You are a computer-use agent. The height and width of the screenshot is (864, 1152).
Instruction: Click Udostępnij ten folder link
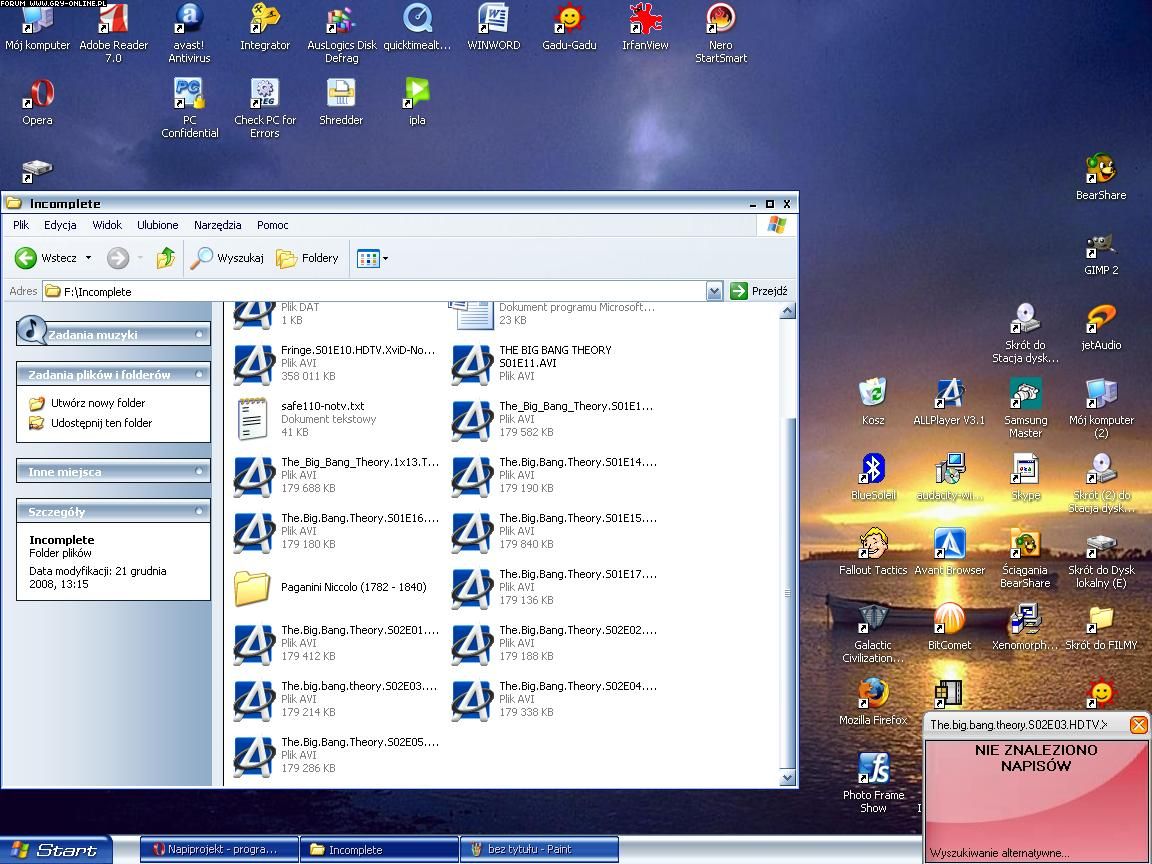tap(101, 423)
